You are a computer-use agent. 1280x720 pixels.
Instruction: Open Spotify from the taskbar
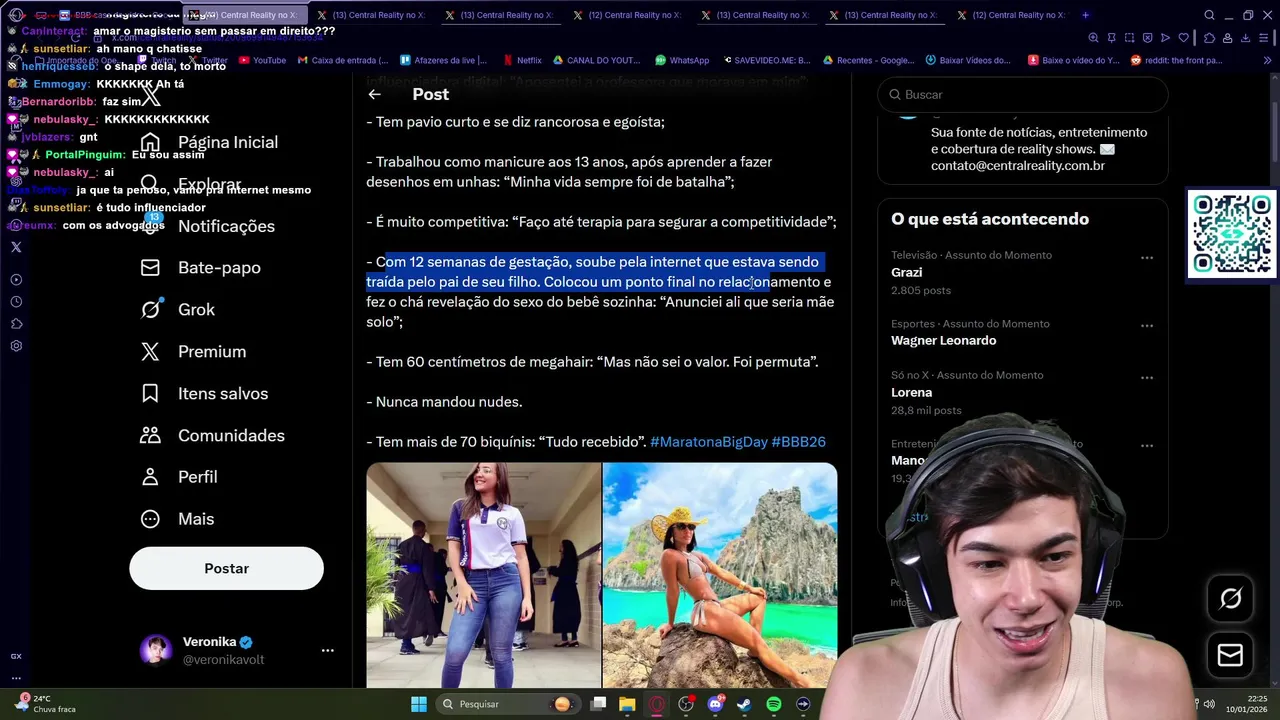(774, 704)
